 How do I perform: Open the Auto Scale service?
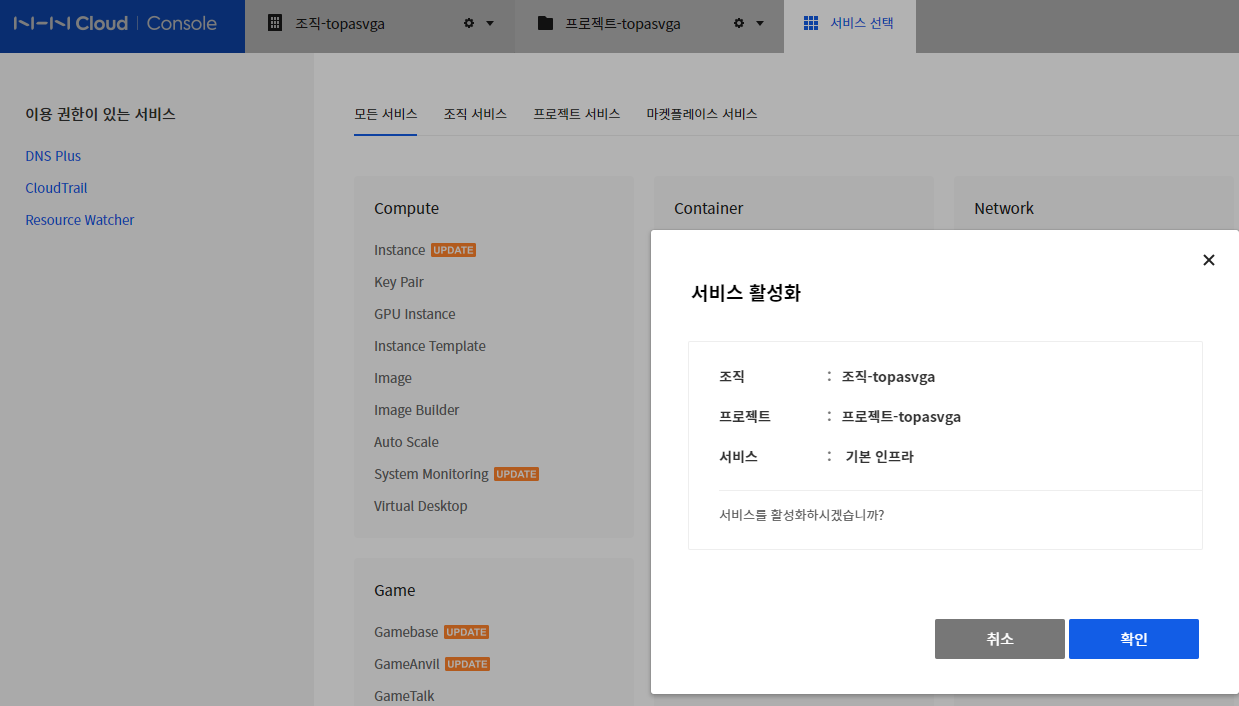click(406, 442)
